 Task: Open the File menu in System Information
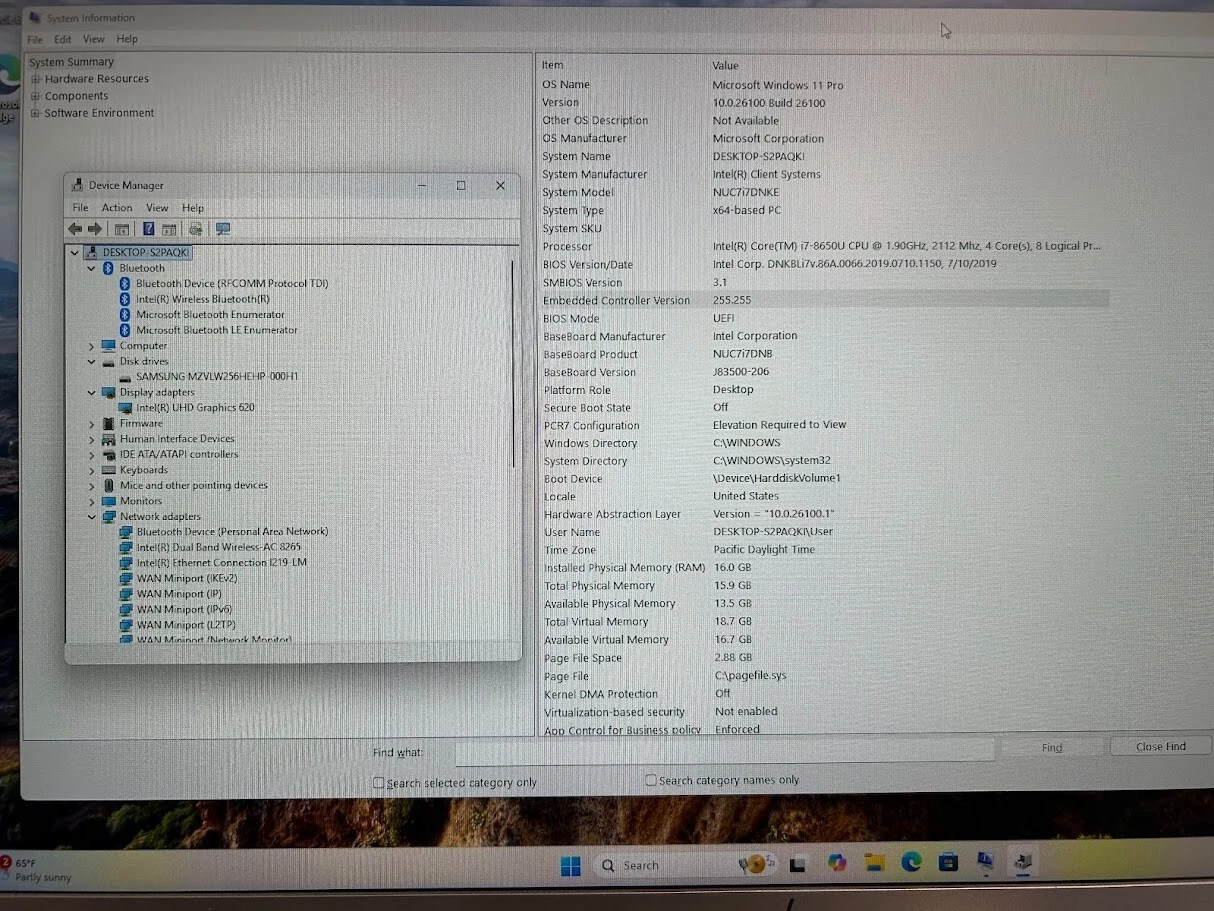click(35, 39)
